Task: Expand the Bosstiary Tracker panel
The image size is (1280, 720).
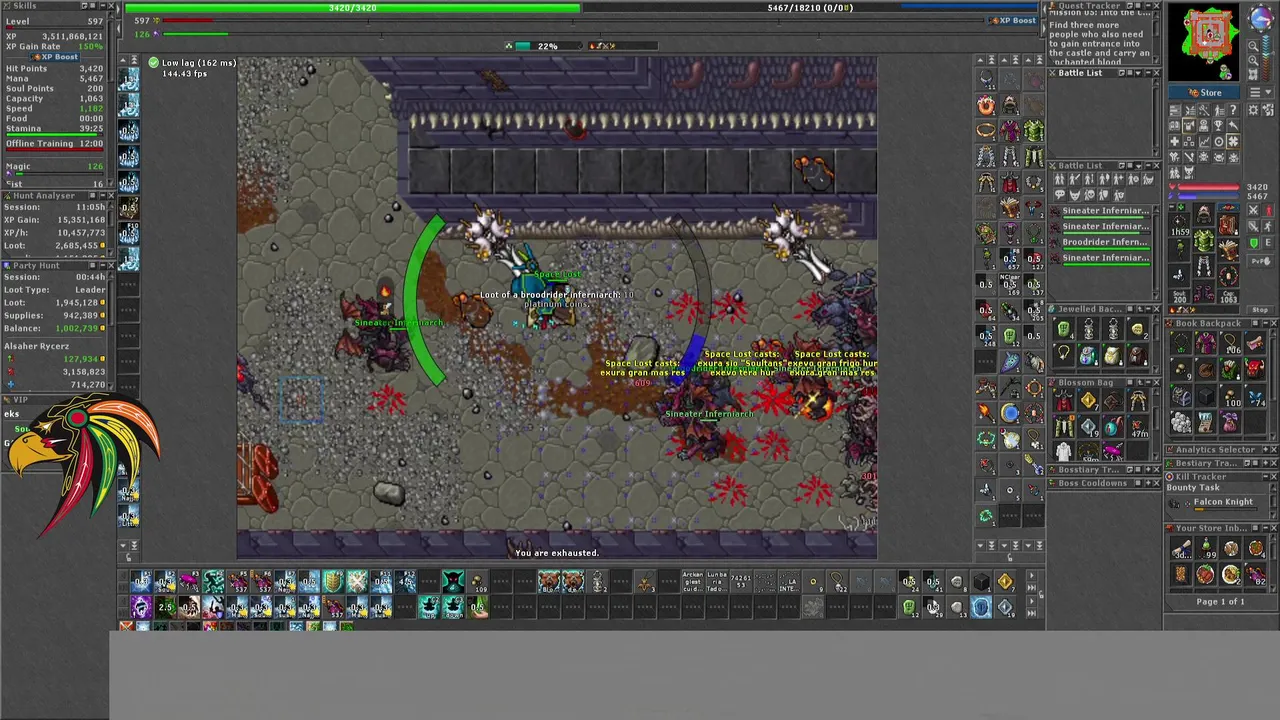Action: [x=1148, y=469]
